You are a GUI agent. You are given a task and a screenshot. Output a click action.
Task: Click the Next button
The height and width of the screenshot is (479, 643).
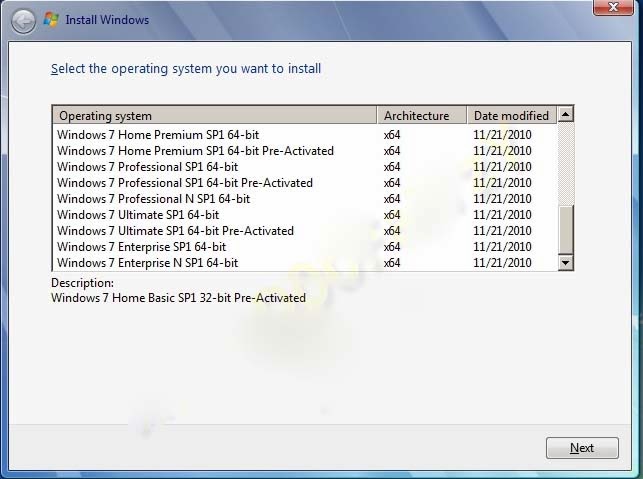coord(582,448)
